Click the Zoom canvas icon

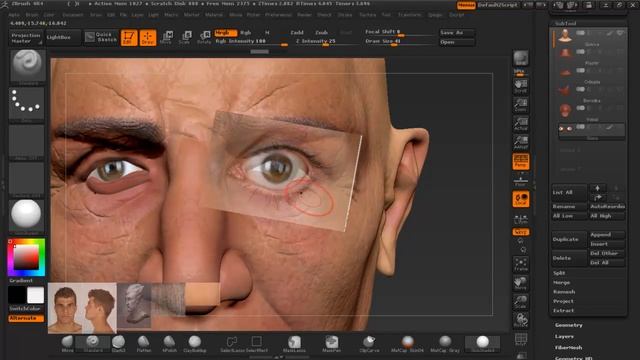(x=520, y=105)
